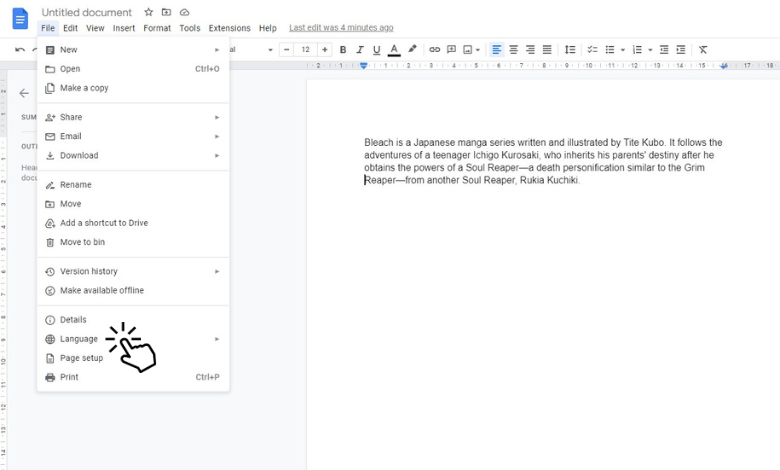This screenshot has height=470, width=780.
Task: Insert a bulleted list
Action: click(610, 50)
